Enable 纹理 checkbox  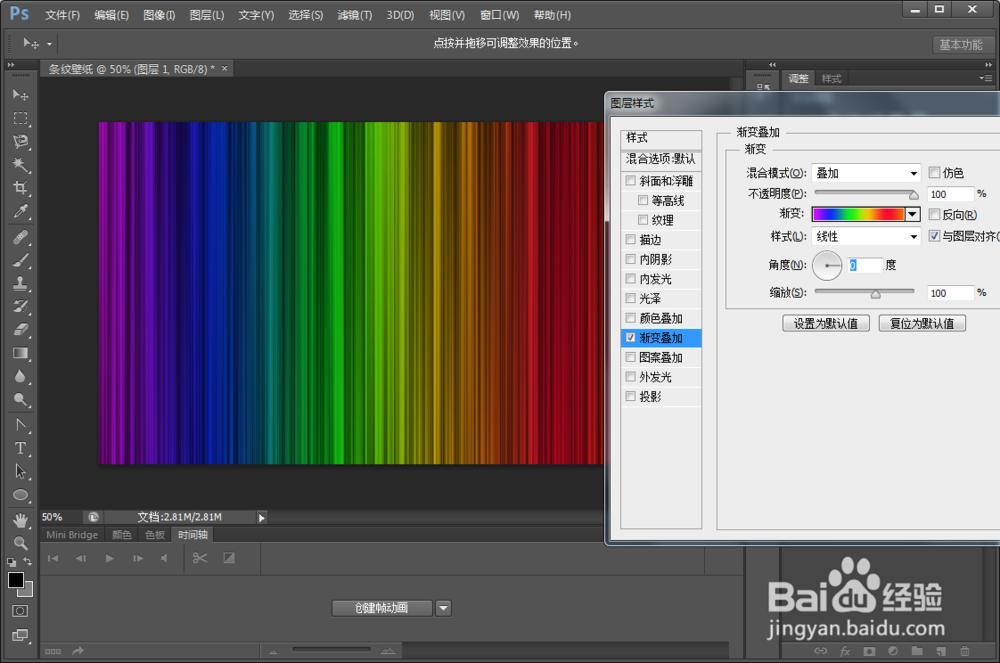coord(643,220)
